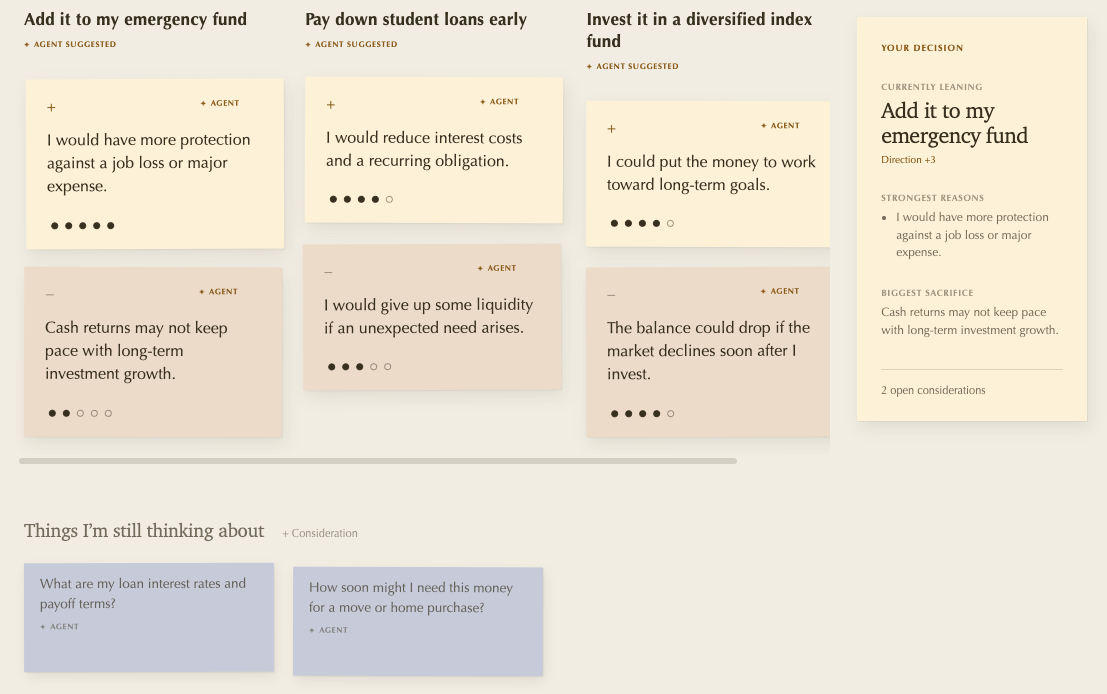This screenshot has width=1107, height=694.
Task: Click the horizontal scrollbar under option columns
Action: 378,461
